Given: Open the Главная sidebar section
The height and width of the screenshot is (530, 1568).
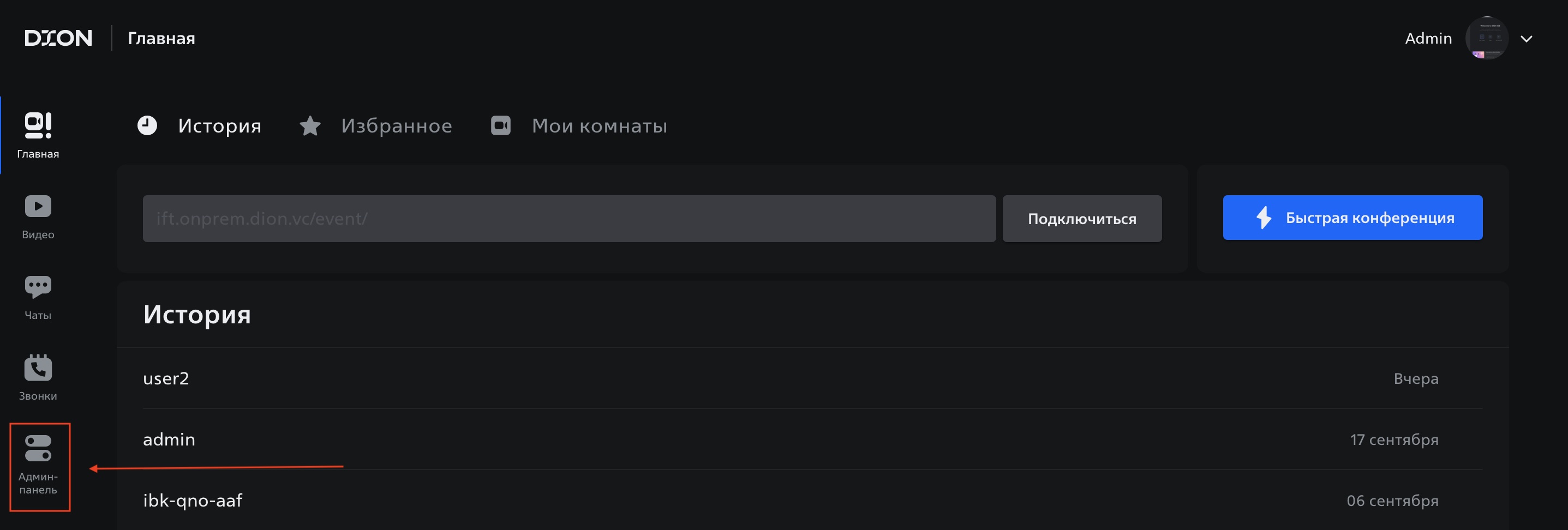Looking at the screenshot, I should (x=38, y=135).
